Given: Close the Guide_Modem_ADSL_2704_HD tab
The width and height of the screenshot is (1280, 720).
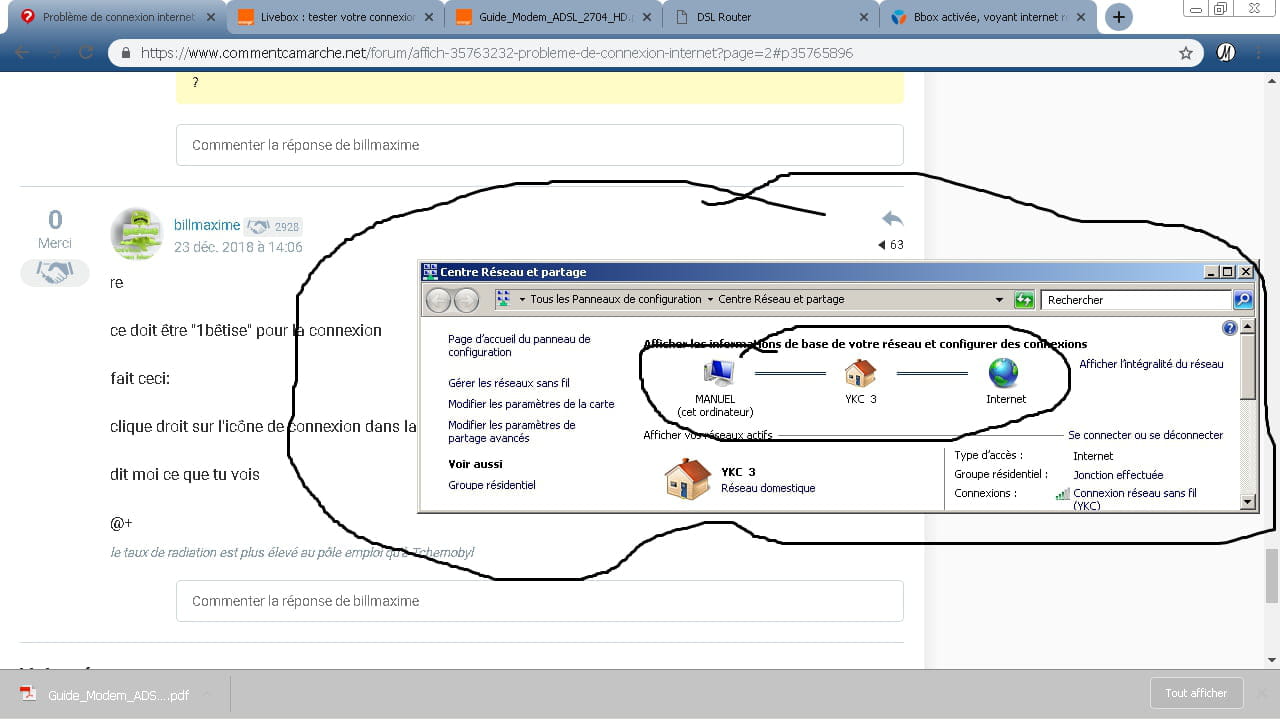Looking at the screenshot, I should coord(645,17).
